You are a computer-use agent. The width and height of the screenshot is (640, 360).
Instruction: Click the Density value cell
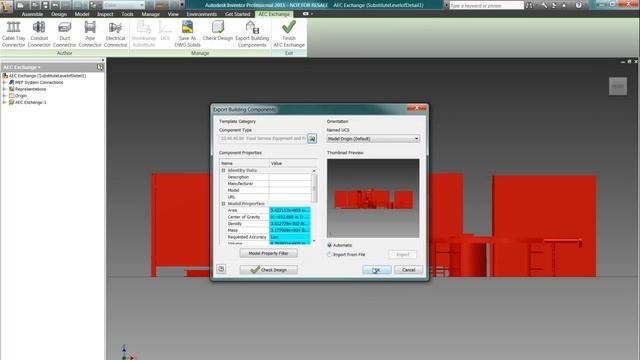coord(290,224)
